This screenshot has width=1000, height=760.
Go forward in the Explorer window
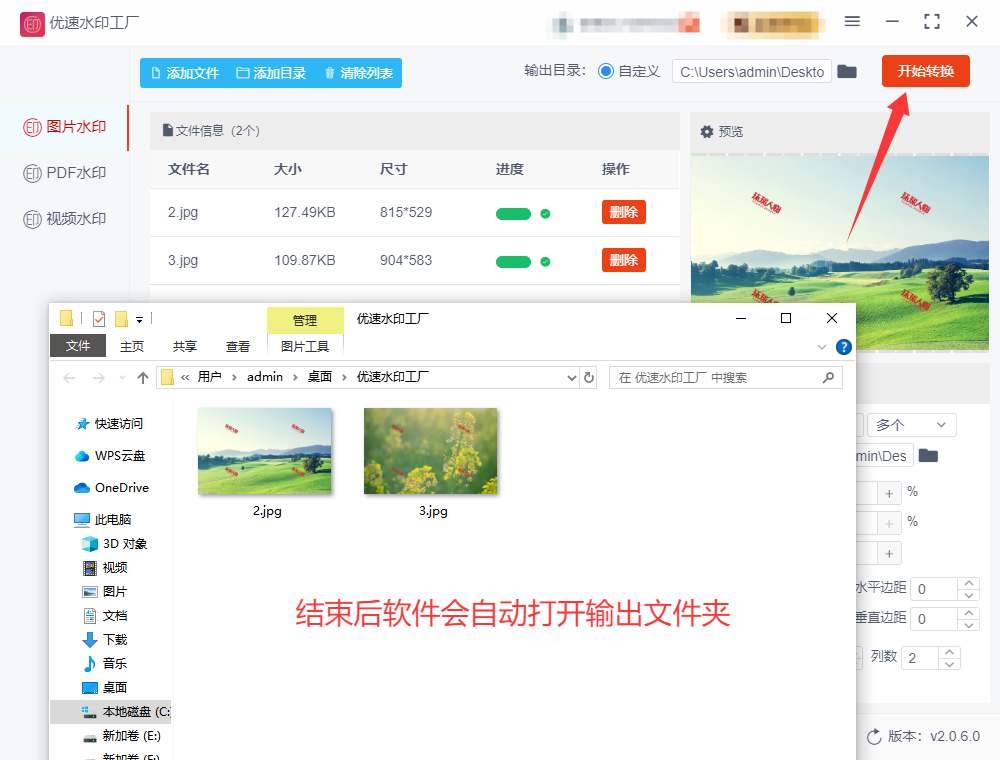point(98,378)
